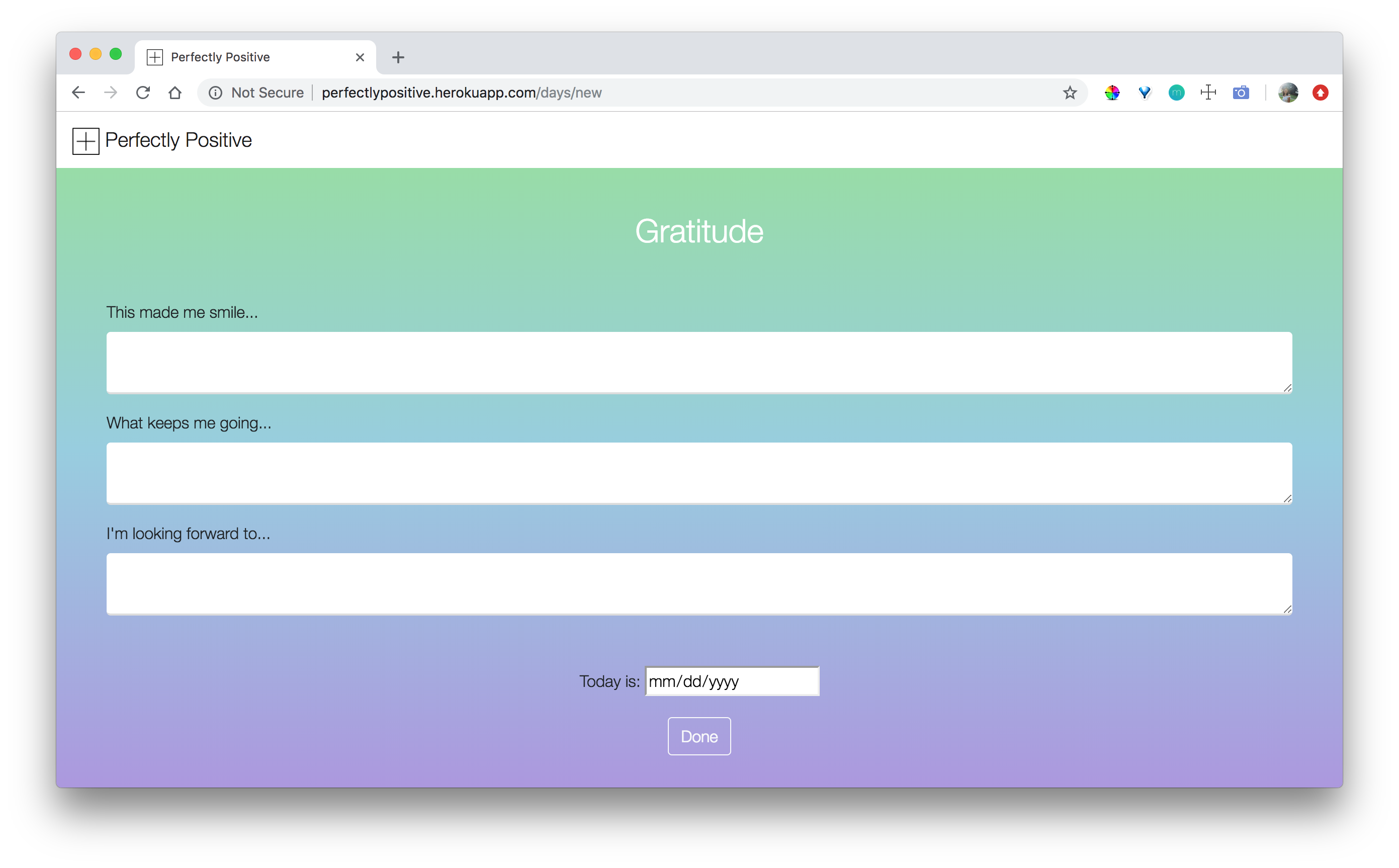Screen dimensions: 1399x868
Task: Go to the browser home page
Action: coord(175,93)
